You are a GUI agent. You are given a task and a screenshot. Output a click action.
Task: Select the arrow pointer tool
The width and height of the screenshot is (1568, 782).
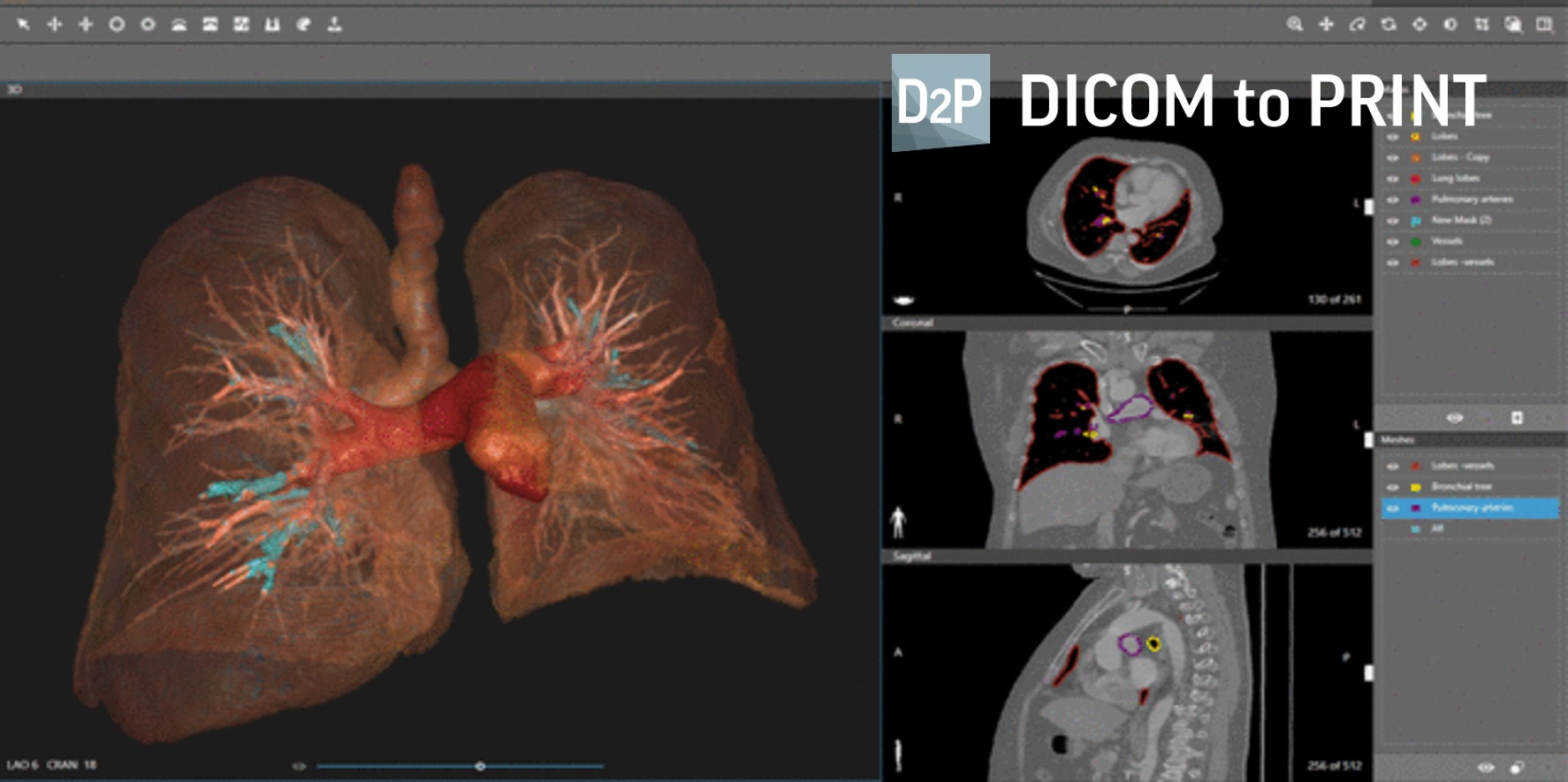24,25
